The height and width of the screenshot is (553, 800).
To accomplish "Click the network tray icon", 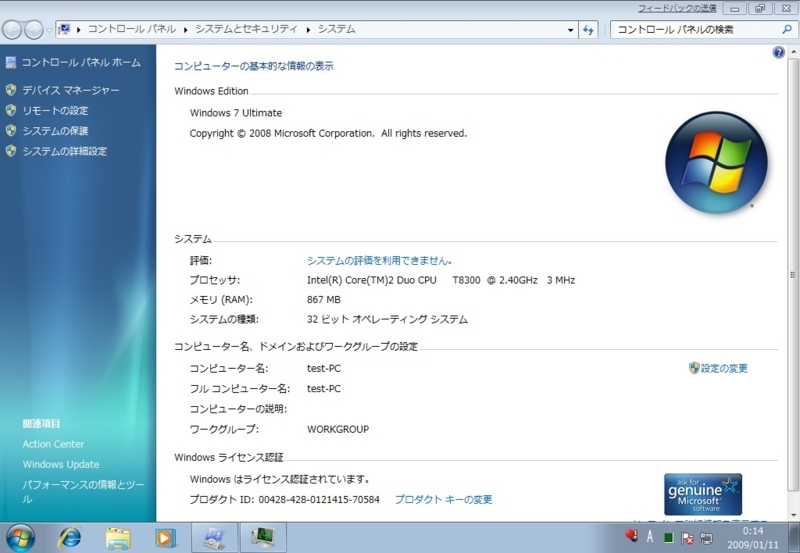I will (x=707, y=537).
